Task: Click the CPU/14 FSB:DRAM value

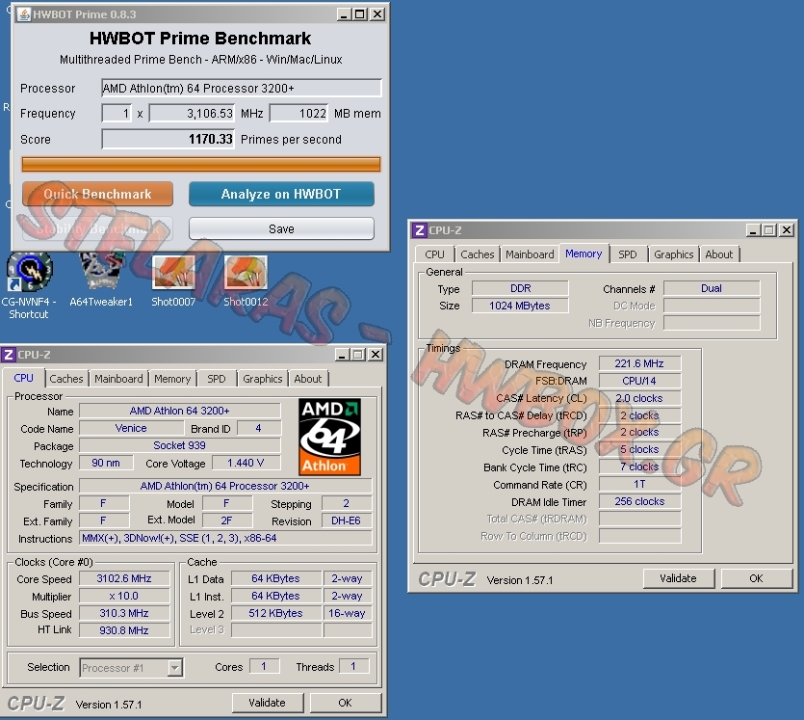Action: [640, 381]
